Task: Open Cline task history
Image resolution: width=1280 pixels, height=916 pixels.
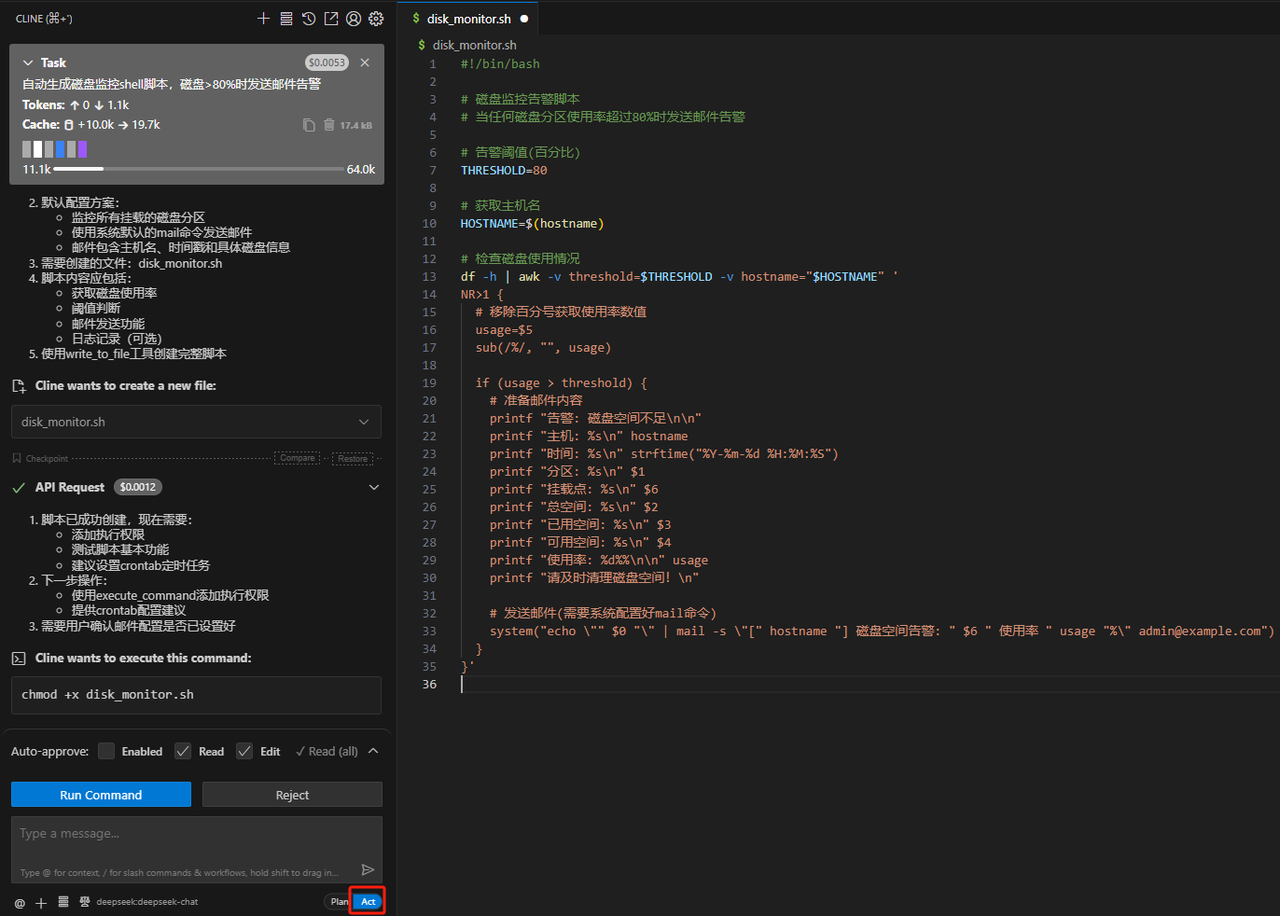Action: point(309,18)
